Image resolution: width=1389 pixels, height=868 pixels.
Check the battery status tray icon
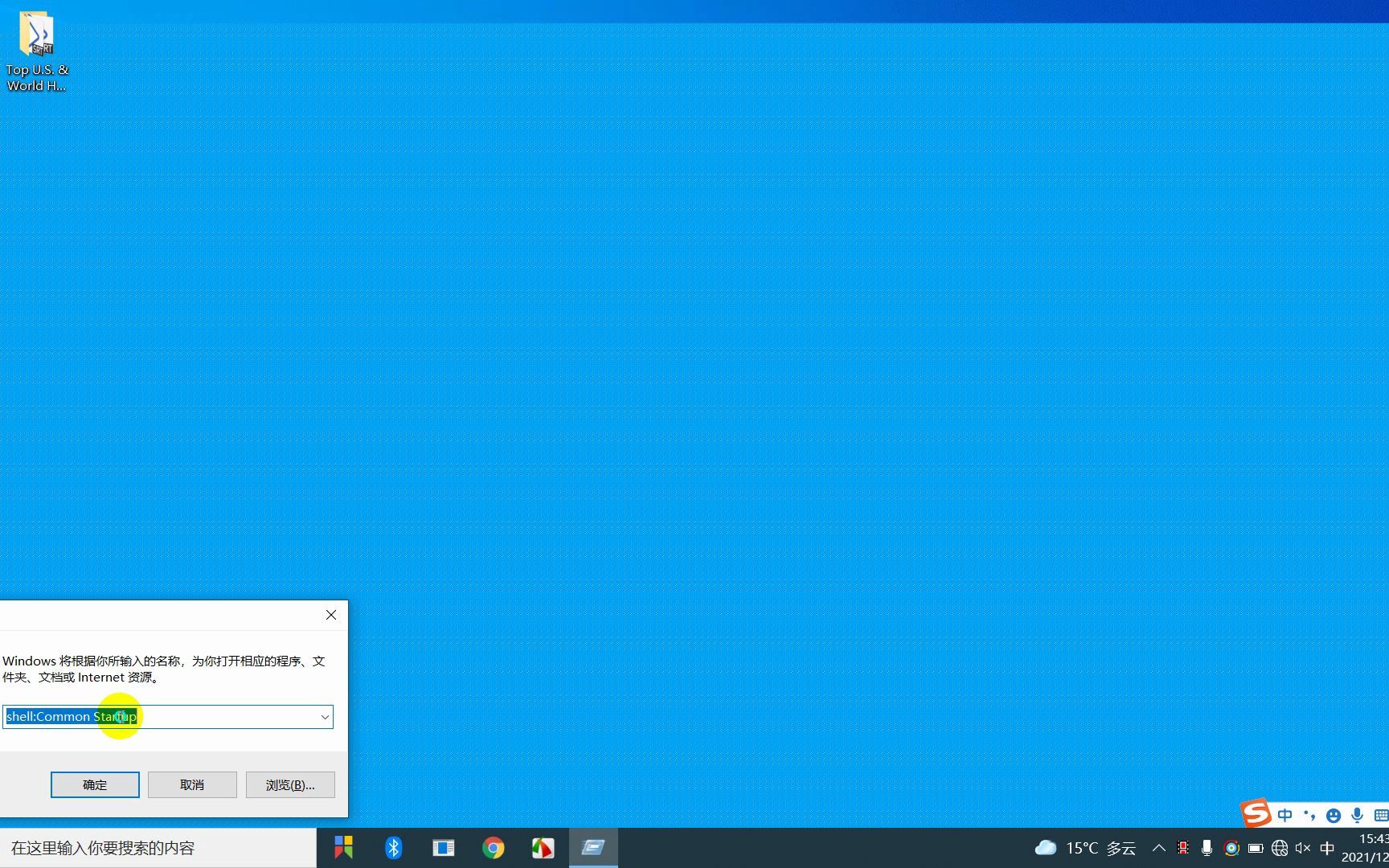tap(1256, 848)
